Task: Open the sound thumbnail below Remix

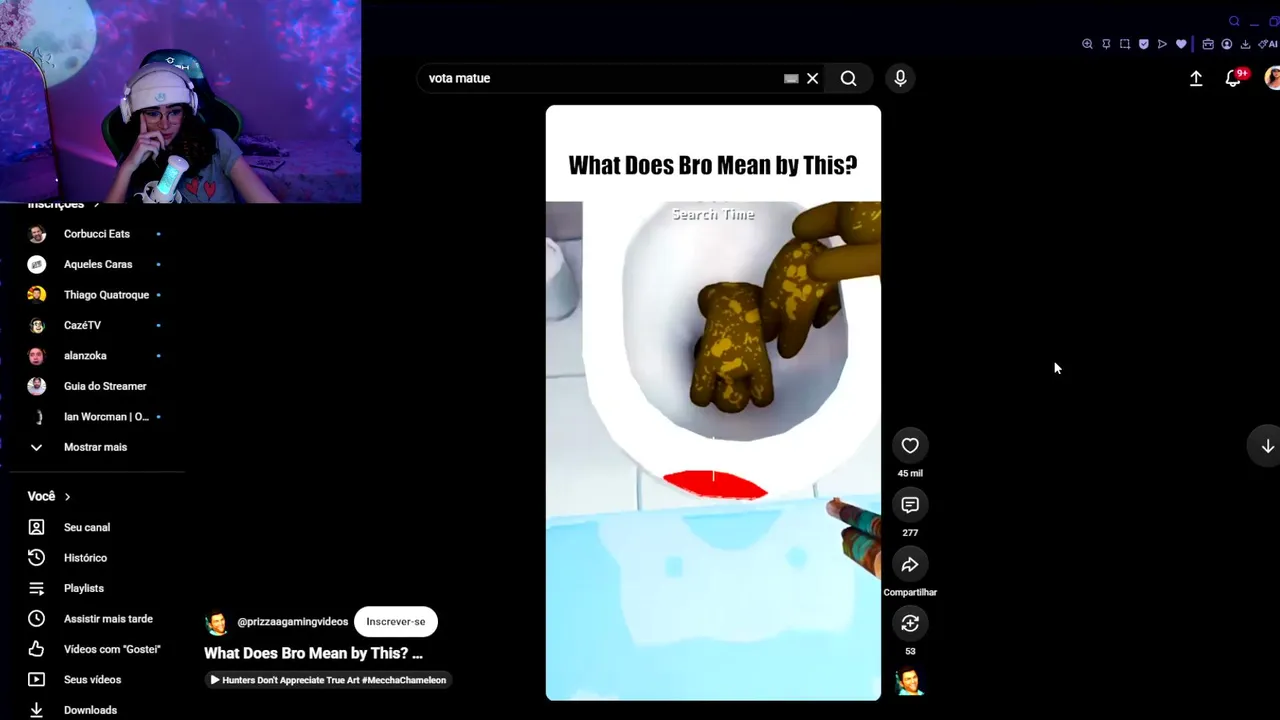Action: pyautogui.click(x=910, y=682)
